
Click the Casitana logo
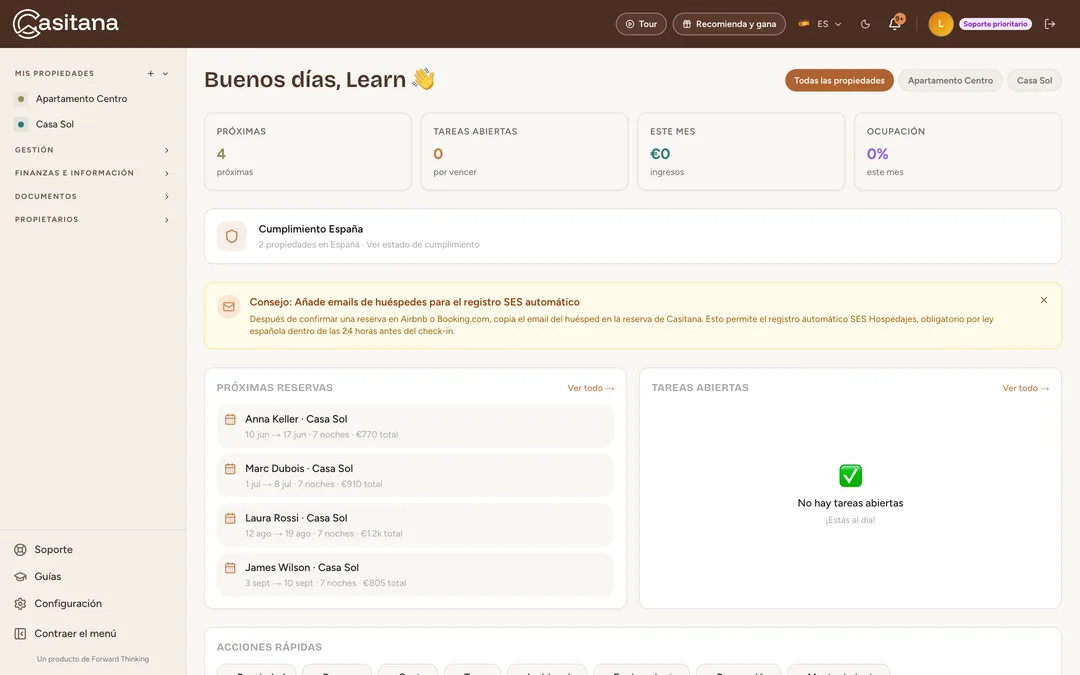point(65,23)
